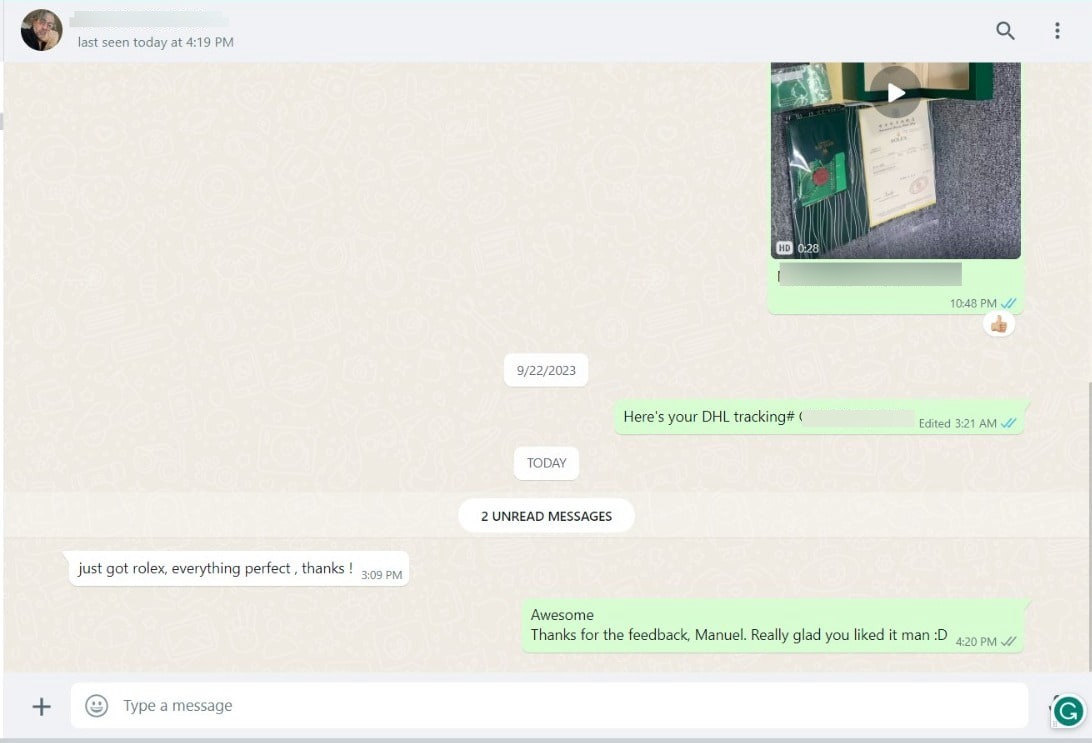Click the thumbs up reaction on video
This screenshot has width=1092, height=743.
[x=998, y=323]
